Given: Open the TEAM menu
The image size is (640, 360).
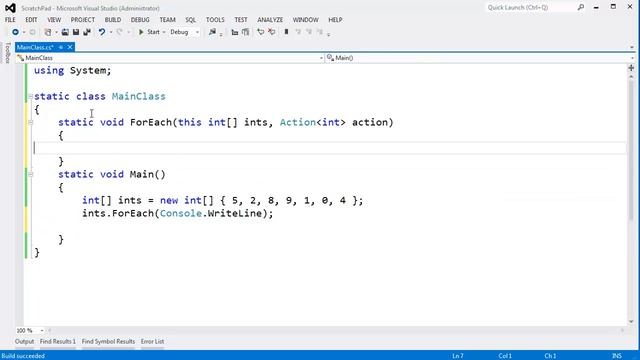Looking at the screenshot, I should [x=167, y=20].
